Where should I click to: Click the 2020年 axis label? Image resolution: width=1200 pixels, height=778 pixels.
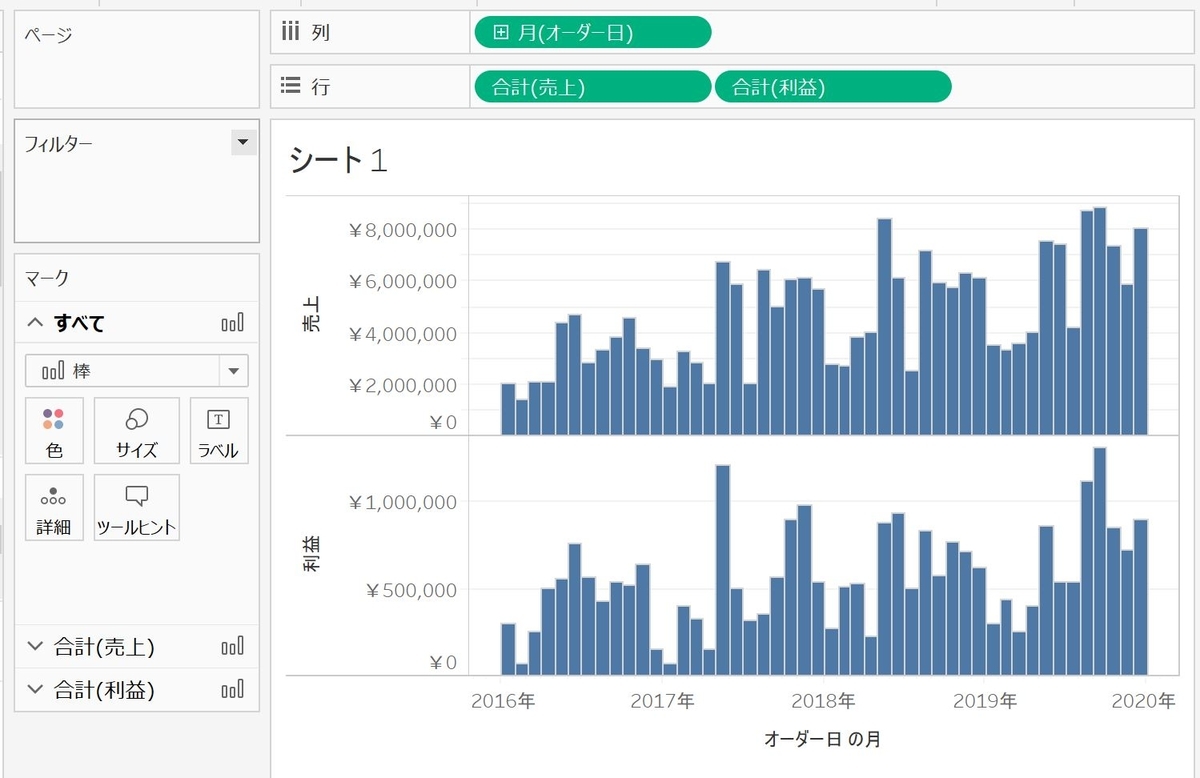pos(1143,701)
